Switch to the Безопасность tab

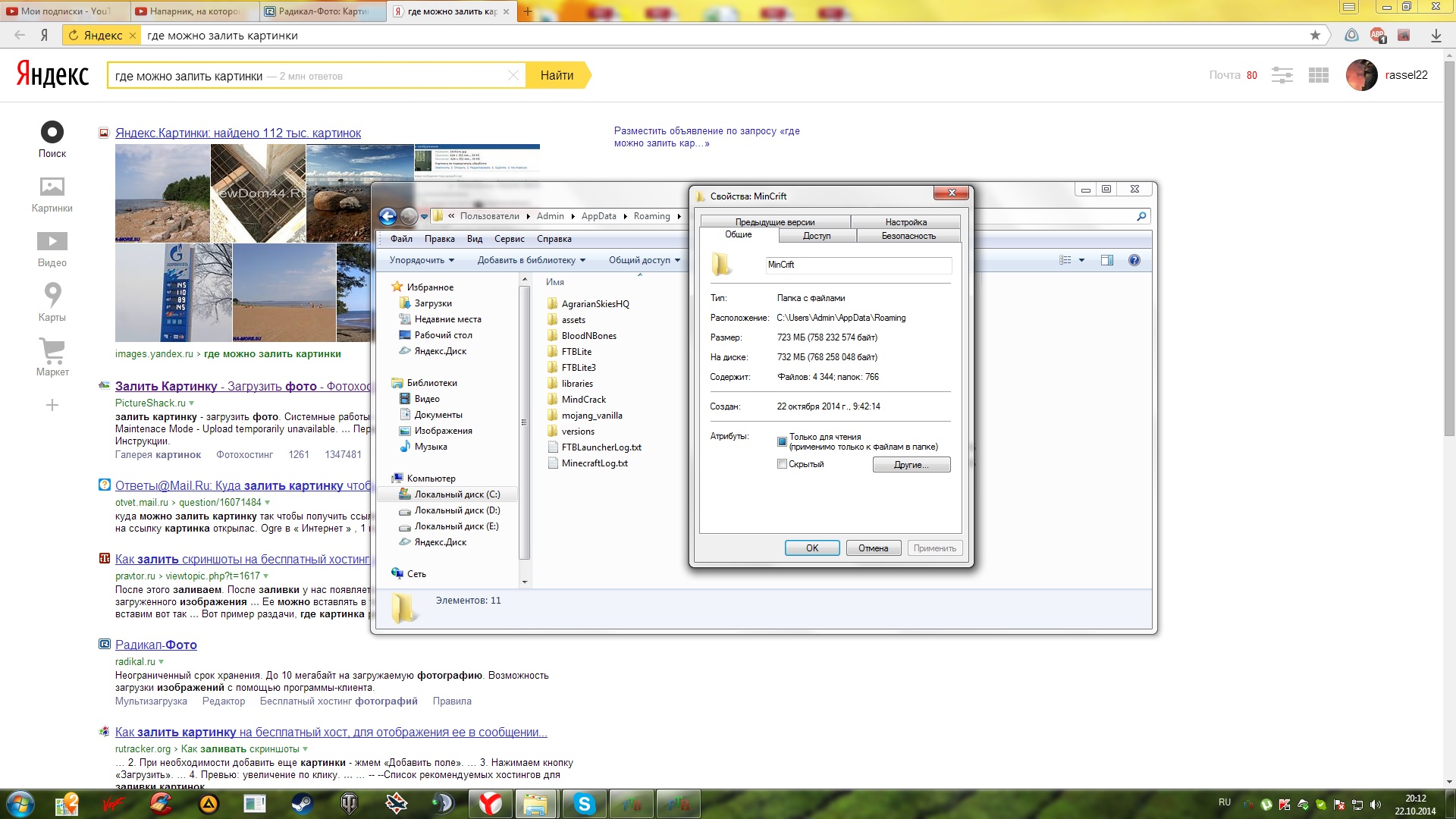tap(908, 236)
